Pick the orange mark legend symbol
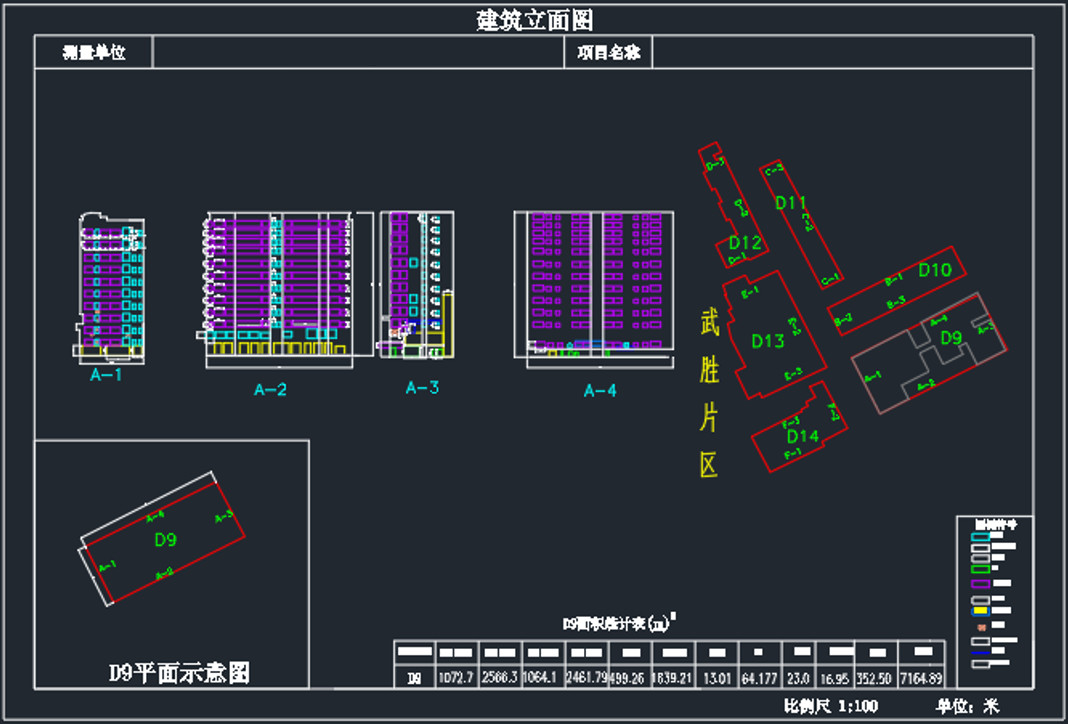The image size is (1068, 724). pyautogui.click(x=981, y=627)
